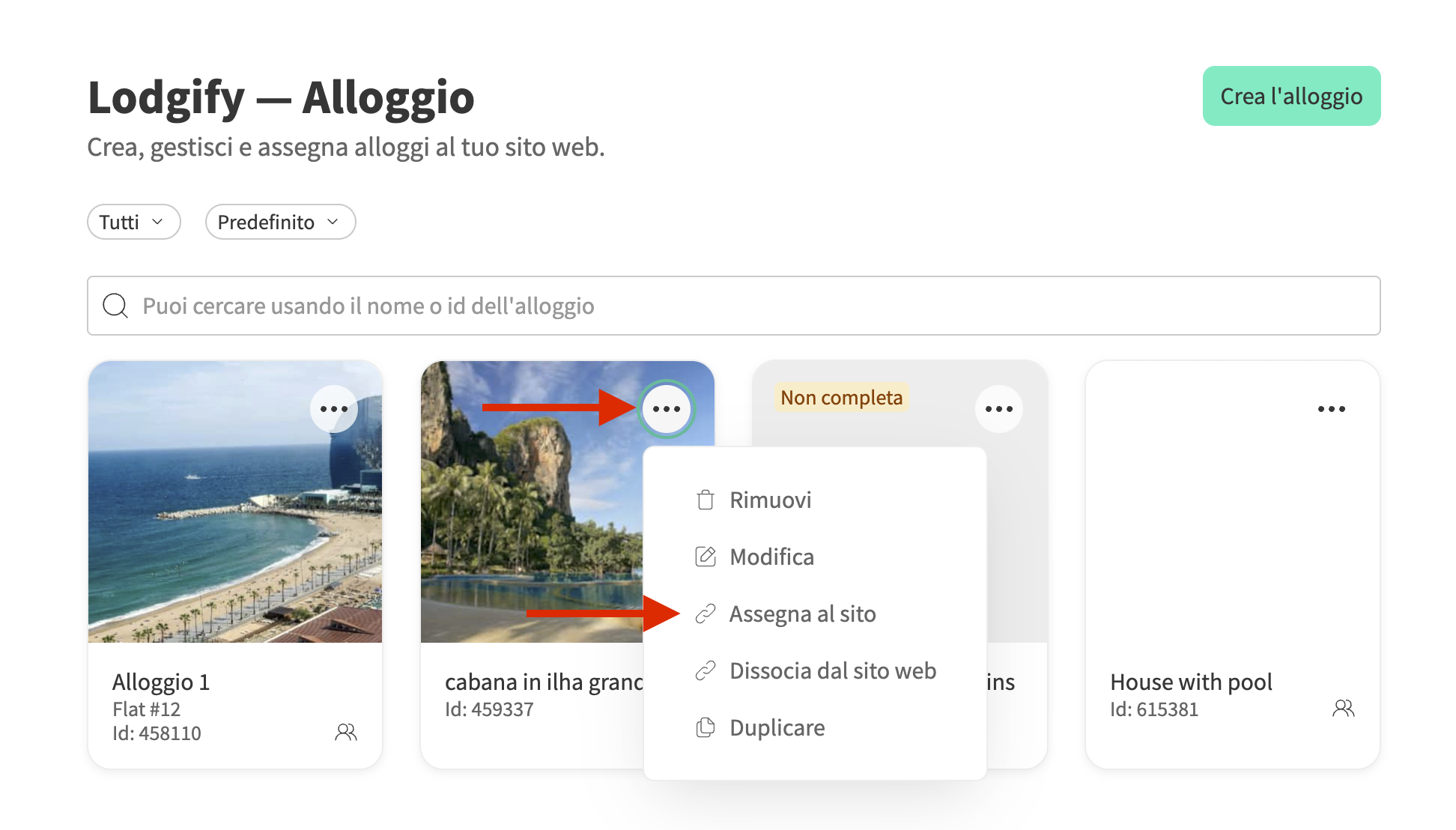Open three-dot menu on Non completa card
Image resolution: width=1456 pixels, height=830 pixels.
[998, 409]
